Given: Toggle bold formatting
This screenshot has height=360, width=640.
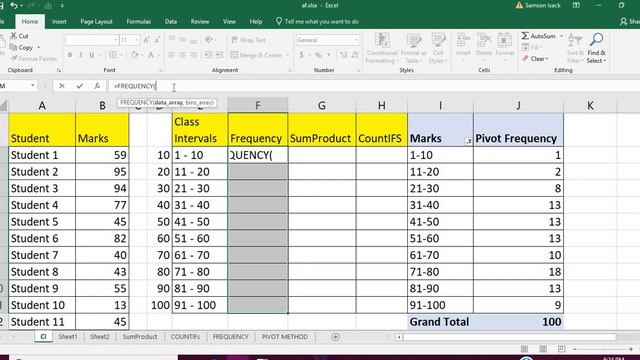Looking at the screenshot, I should pyautogui.click(x=70, y=55).
